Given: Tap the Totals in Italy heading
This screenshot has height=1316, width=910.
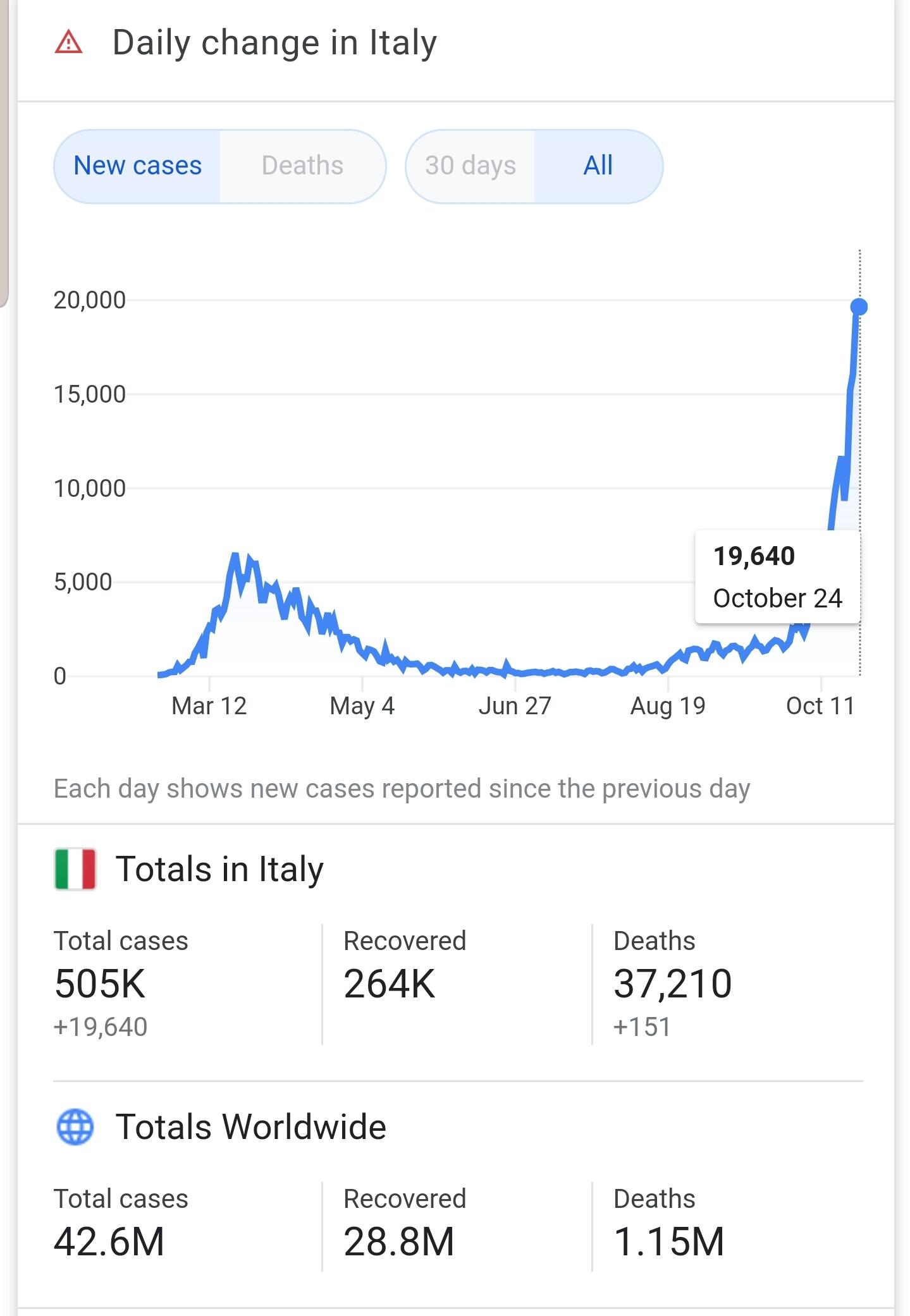Looking at the screenshot, I should (219, 868).
